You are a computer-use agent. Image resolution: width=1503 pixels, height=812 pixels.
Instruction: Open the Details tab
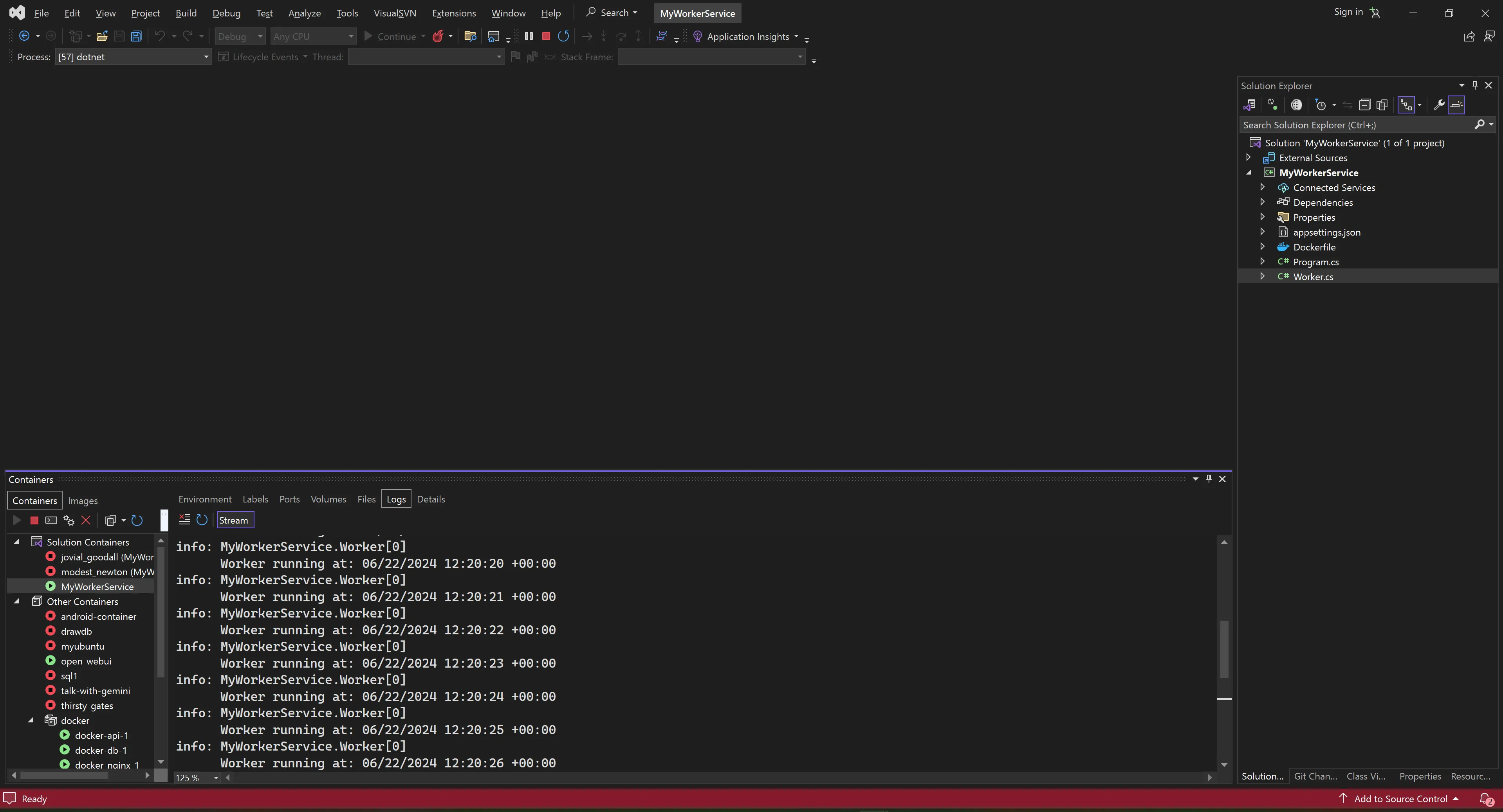(x=431, y=499)
